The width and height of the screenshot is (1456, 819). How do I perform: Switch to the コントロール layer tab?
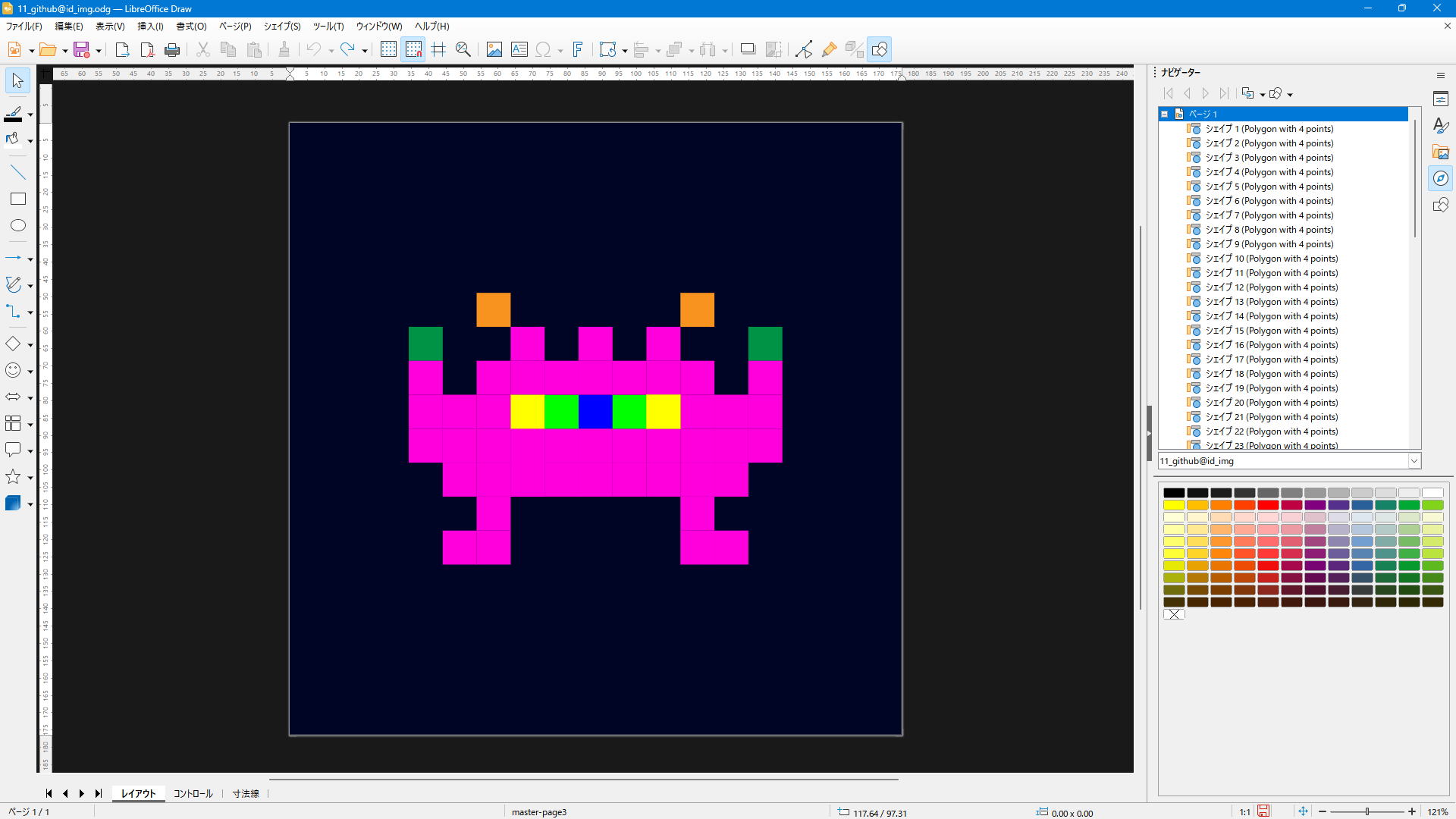(x=193, y=794)
